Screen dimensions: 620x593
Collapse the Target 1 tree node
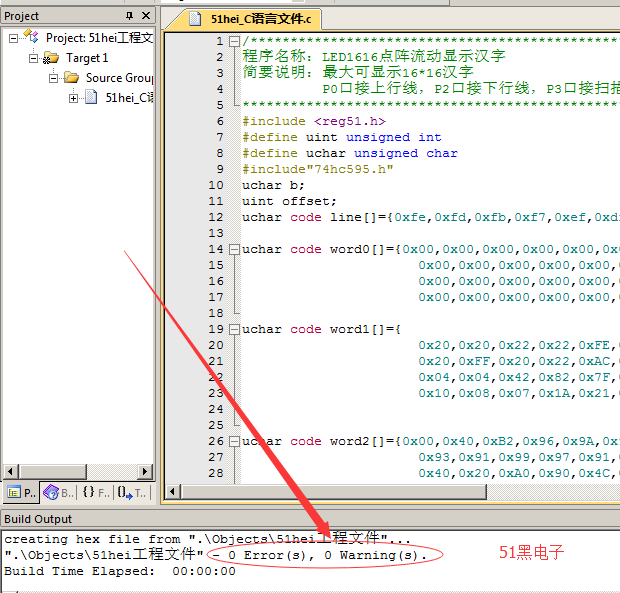click(x=33, y=58)
